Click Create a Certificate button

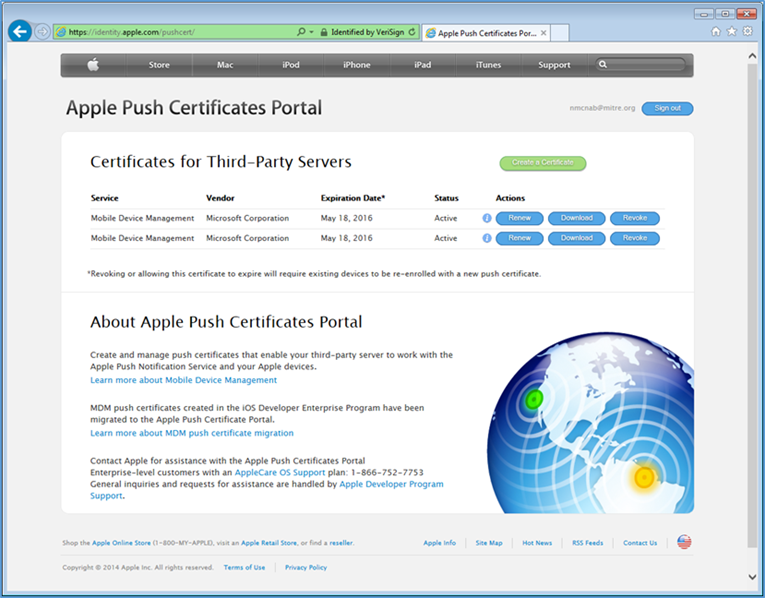tap(543, 163)
